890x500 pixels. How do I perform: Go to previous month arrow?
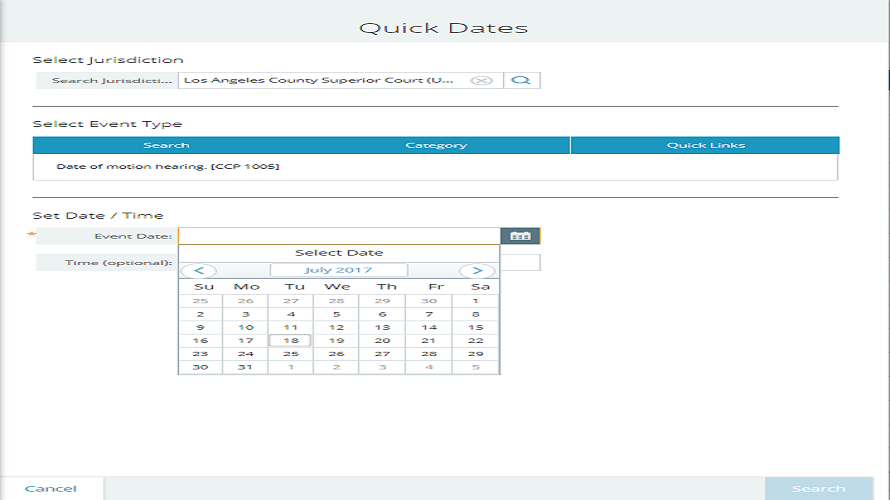[x=200, y=270]
